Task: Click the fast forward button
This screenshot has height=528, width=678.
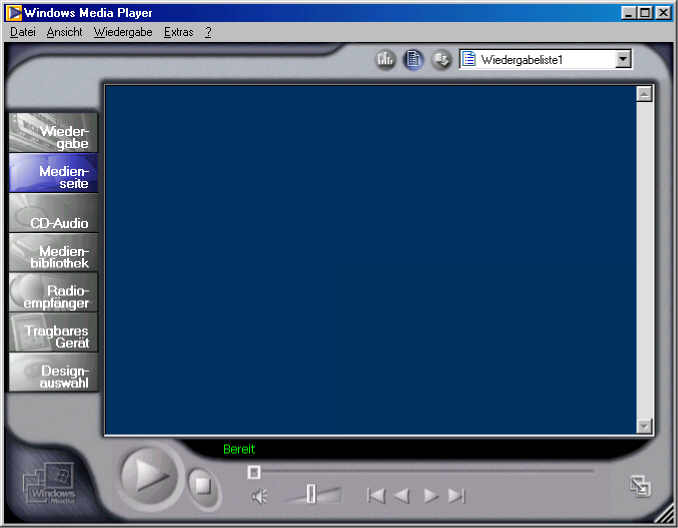Action: [x=430, y=496]
